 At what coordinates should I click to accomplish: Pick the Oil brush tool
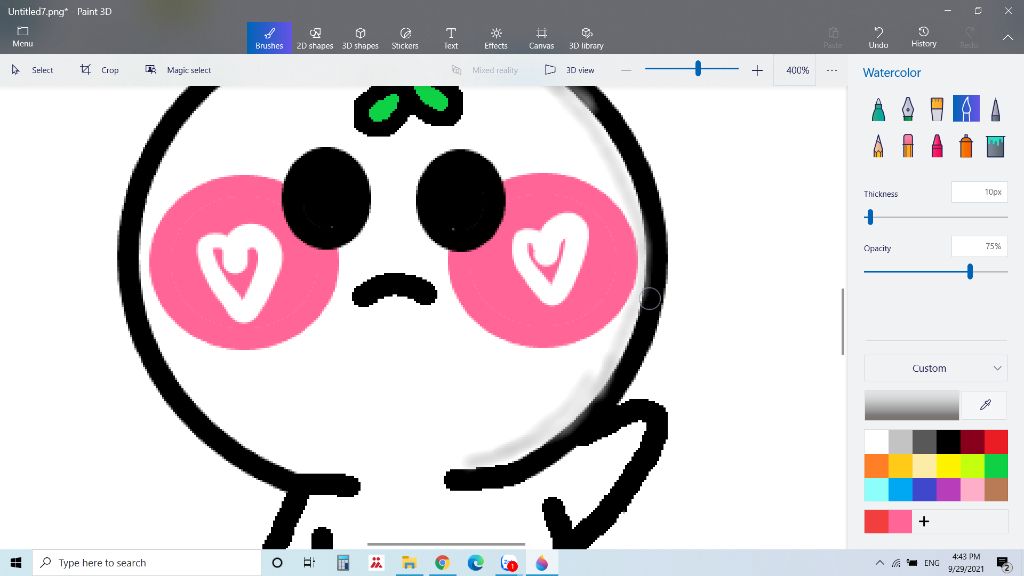tap(937, 109)
